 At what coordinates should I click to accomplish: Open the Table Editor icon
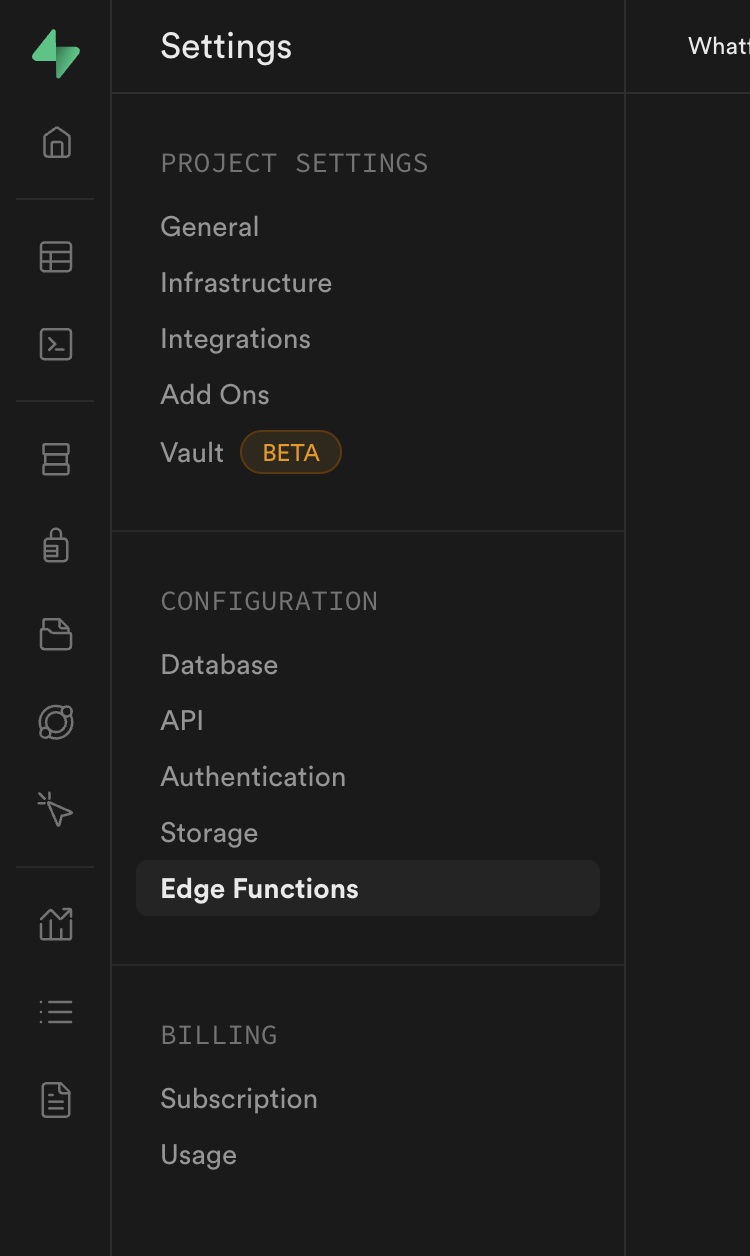(x=56, y=257)
